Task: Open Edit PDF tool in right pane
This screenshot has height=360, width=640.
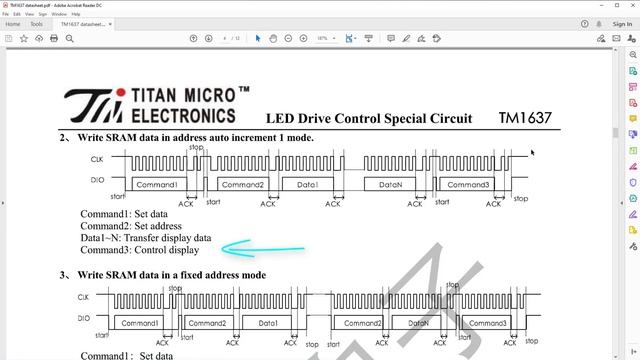Action: coord(633,87)
